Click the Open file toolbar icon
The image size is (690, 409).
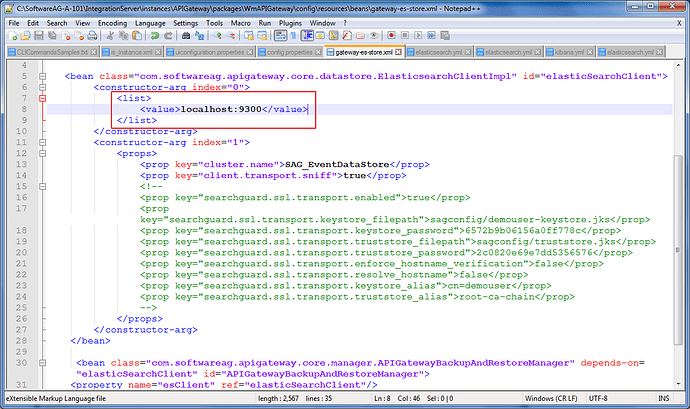coord(26,36)
